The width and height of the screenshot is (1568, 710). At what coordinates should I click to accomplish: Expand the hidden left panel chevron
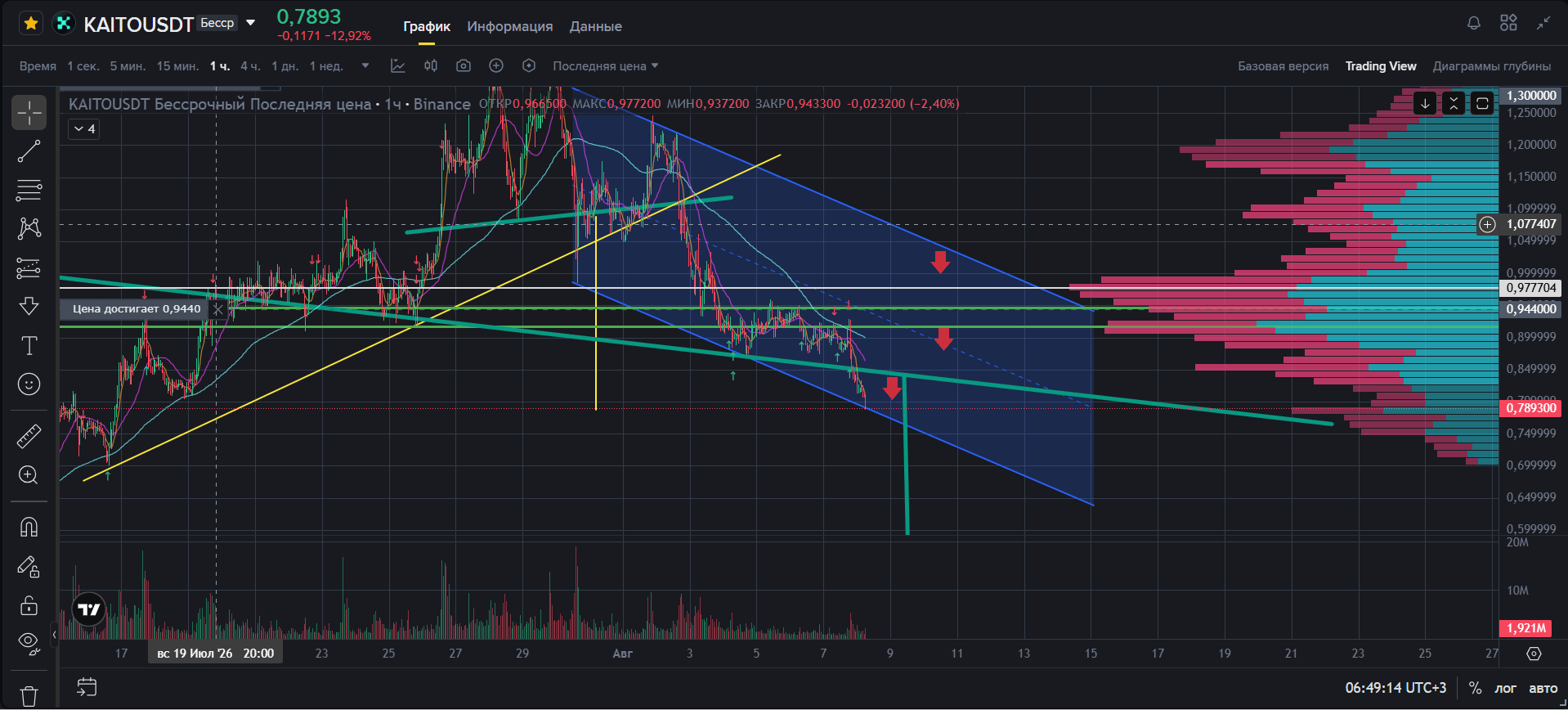[x=54, y=634]
